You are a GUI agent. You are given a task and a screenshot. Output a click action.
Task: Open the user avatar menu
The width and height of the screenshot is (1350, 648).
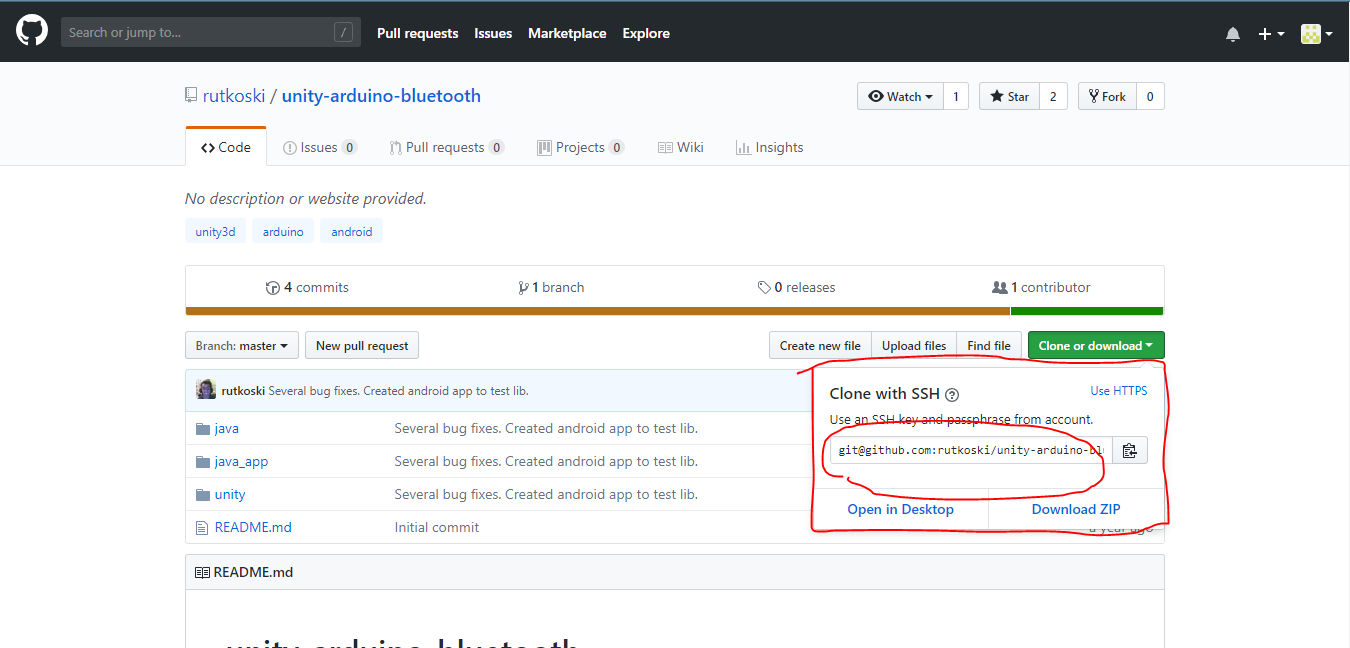pos(1317,34)
